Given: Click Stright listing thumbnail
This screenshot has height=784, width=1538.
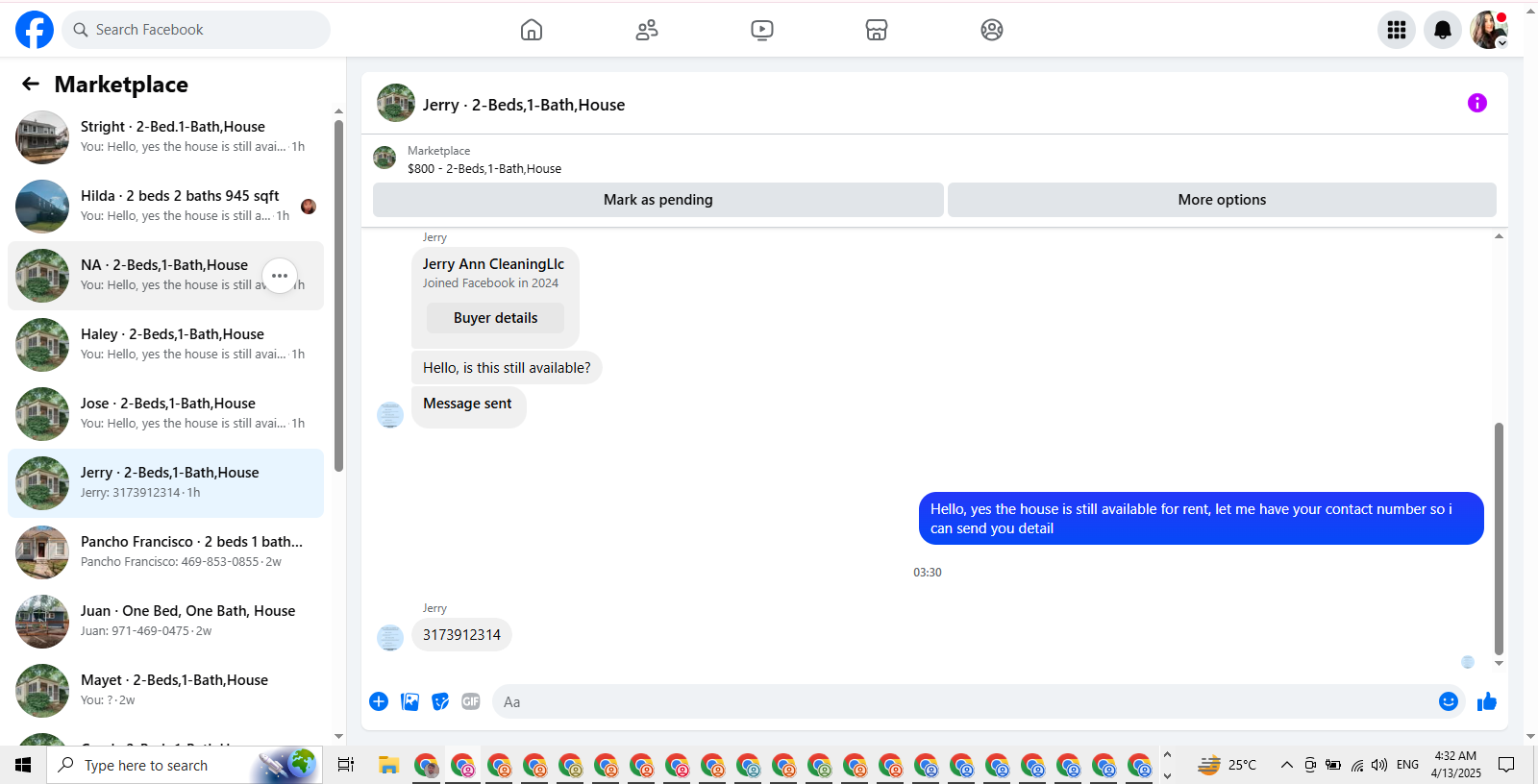Looking at the screenshot, I should tap(42, 137).
